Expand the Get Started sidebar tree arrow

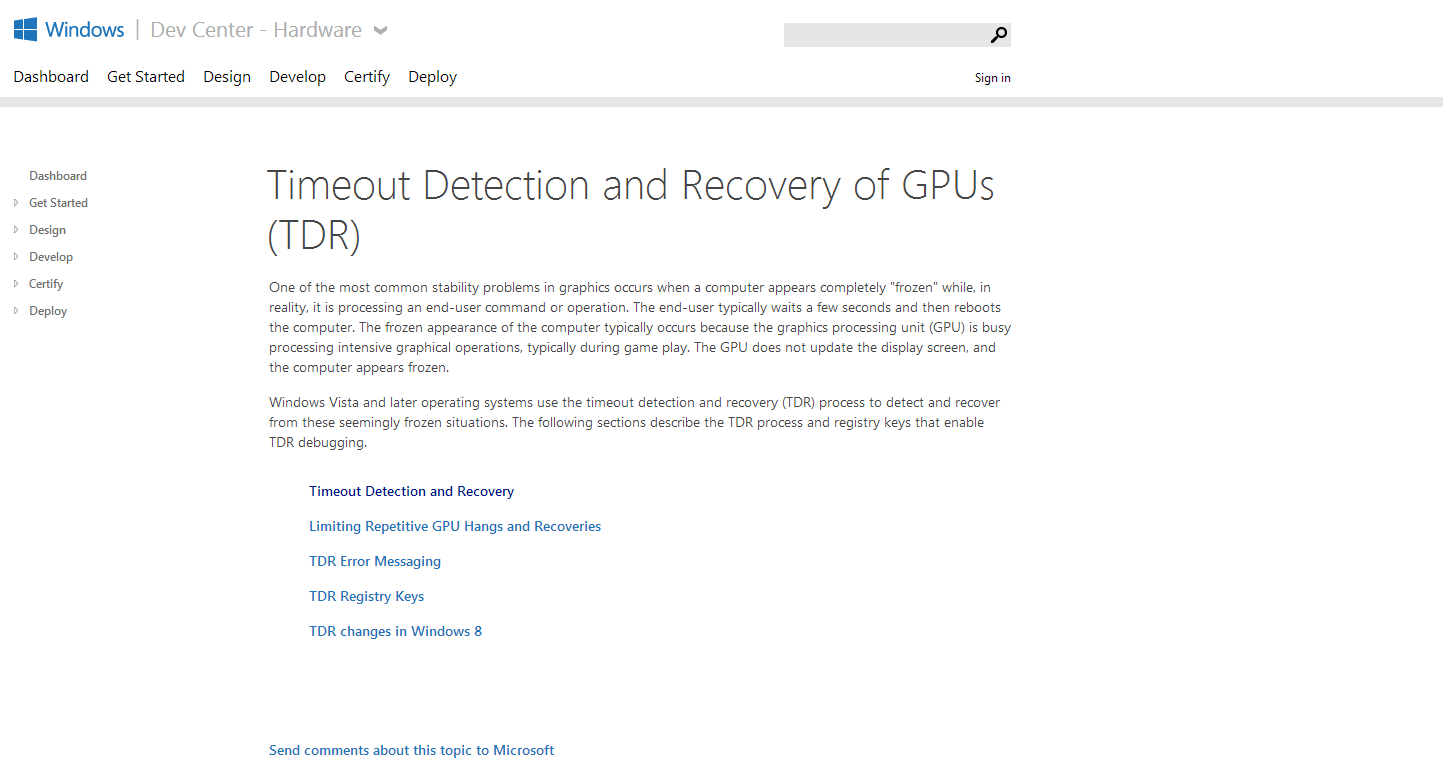16,203
